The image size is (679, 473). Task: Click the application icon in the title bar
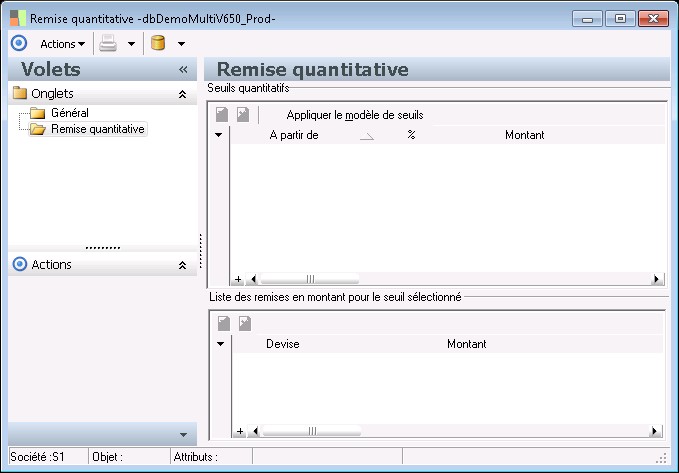coord(18,19)
